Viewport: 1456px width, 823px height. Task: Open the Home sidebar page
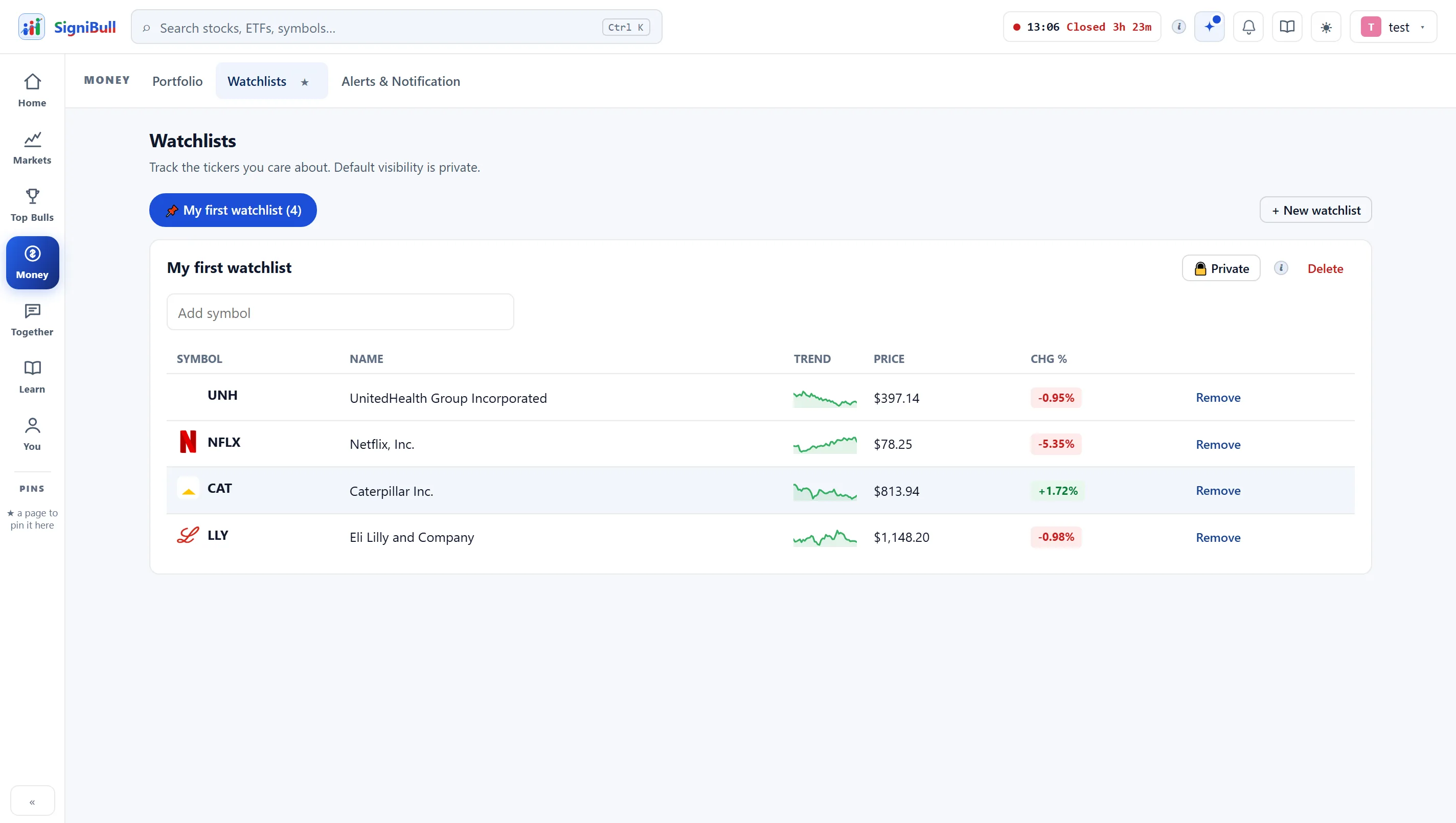tap(32, 91)
